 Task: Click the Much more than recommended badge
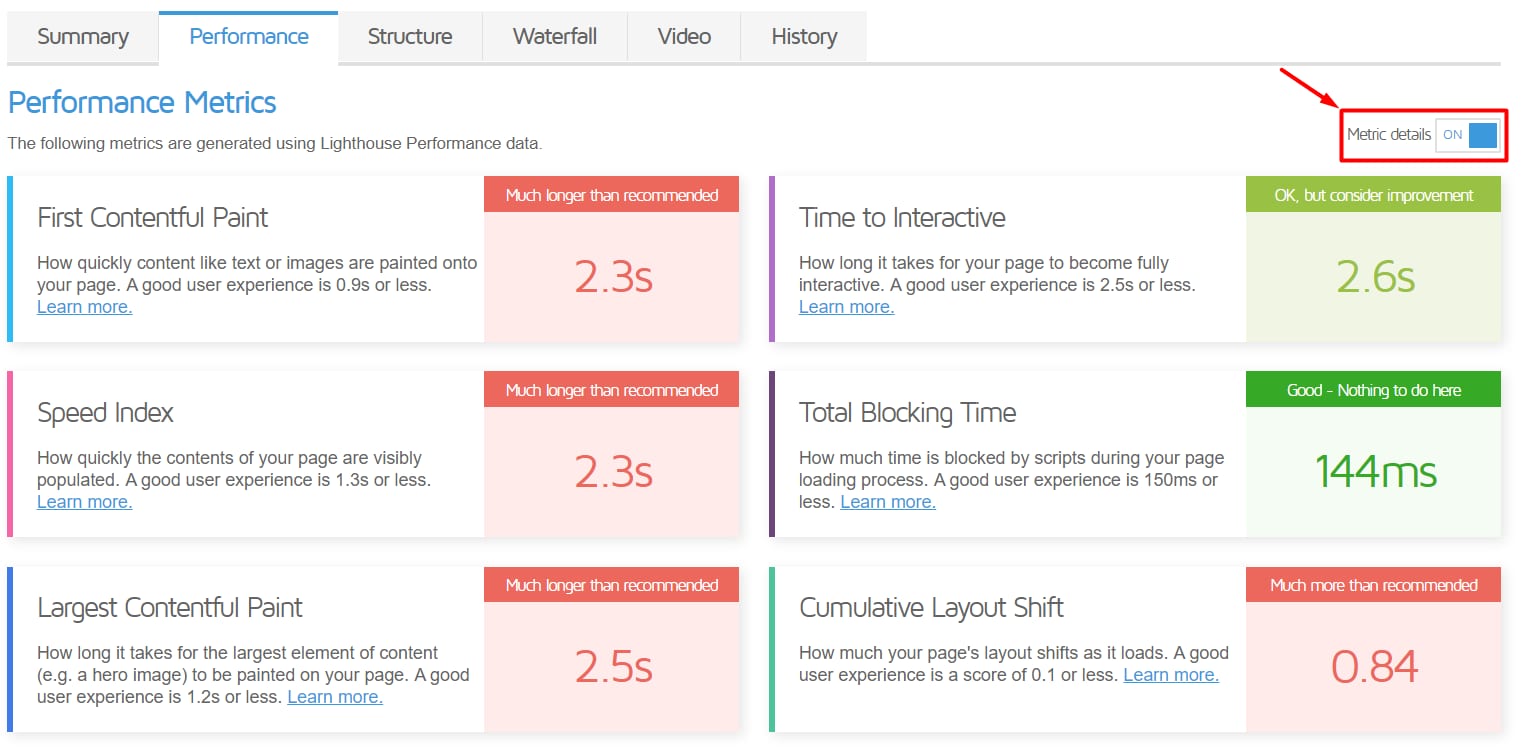[x=1373, y=584]
